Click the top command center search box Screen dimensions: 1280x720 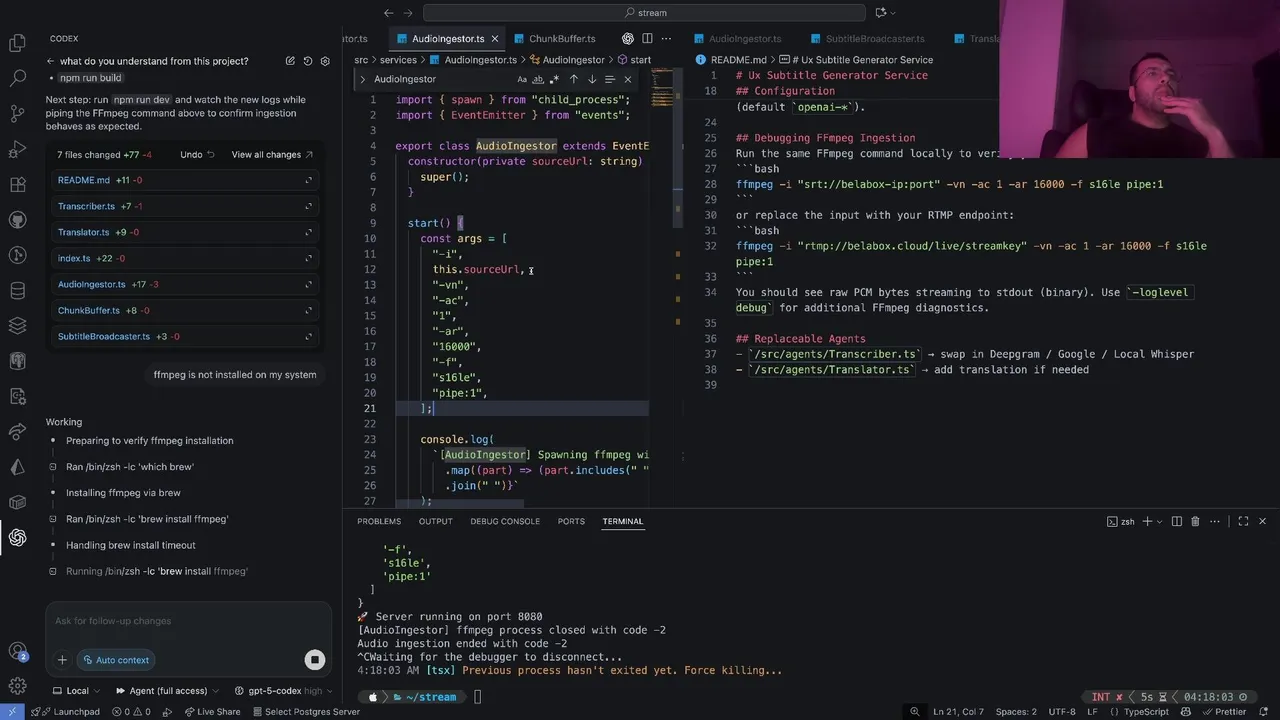point(644,13)
